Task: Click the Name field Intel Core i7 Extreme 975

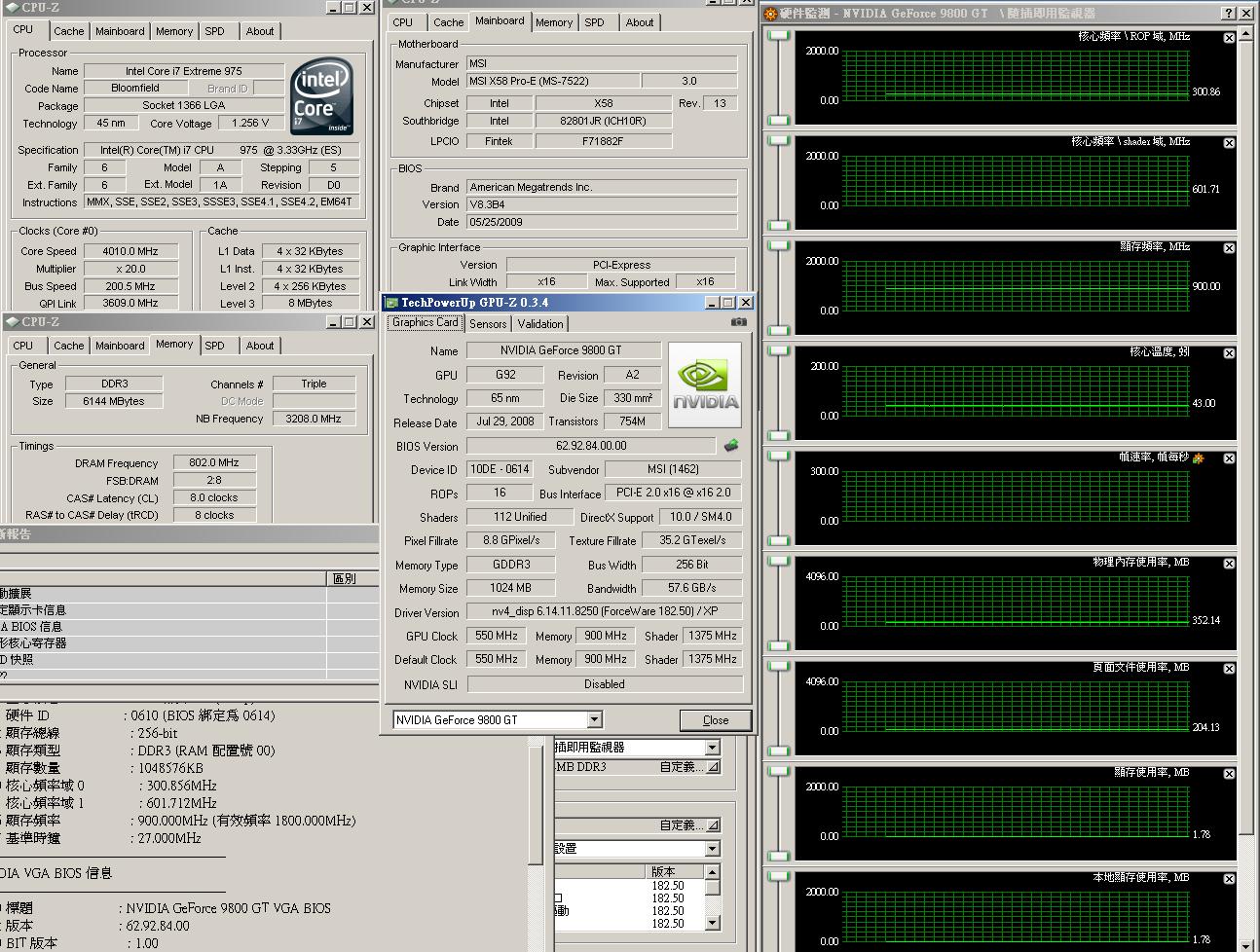Action: pyautogui.click(x=184, y=71)
